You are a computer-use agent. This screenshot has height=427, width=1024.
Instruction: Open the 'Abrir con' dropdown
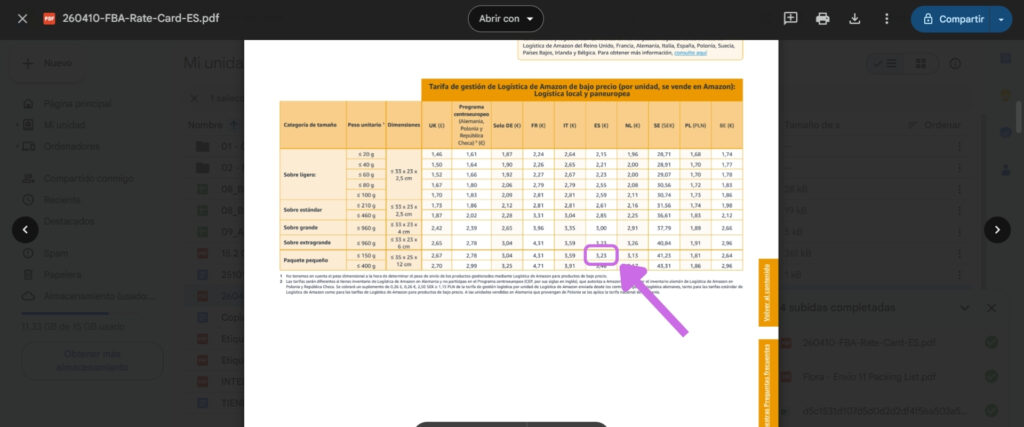[x=505, y=19]
